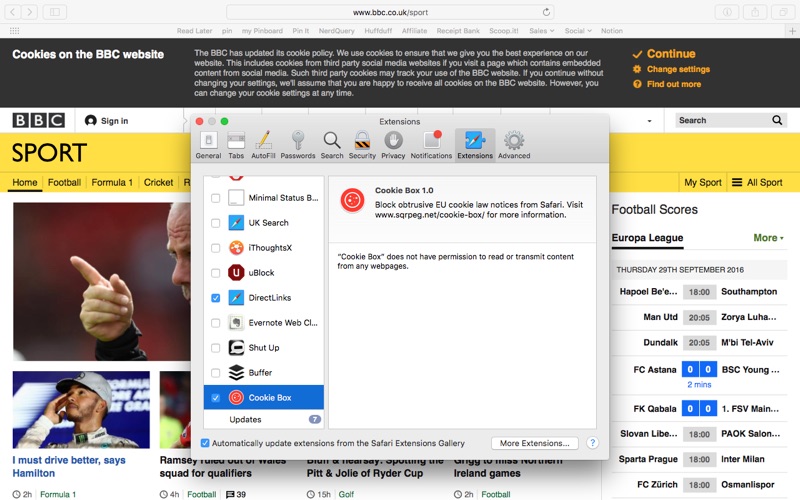Disable the DirectLinks extension checkbox
This screenshot has width=800, height=500.
pyautogui.click(x=215, y=297)
